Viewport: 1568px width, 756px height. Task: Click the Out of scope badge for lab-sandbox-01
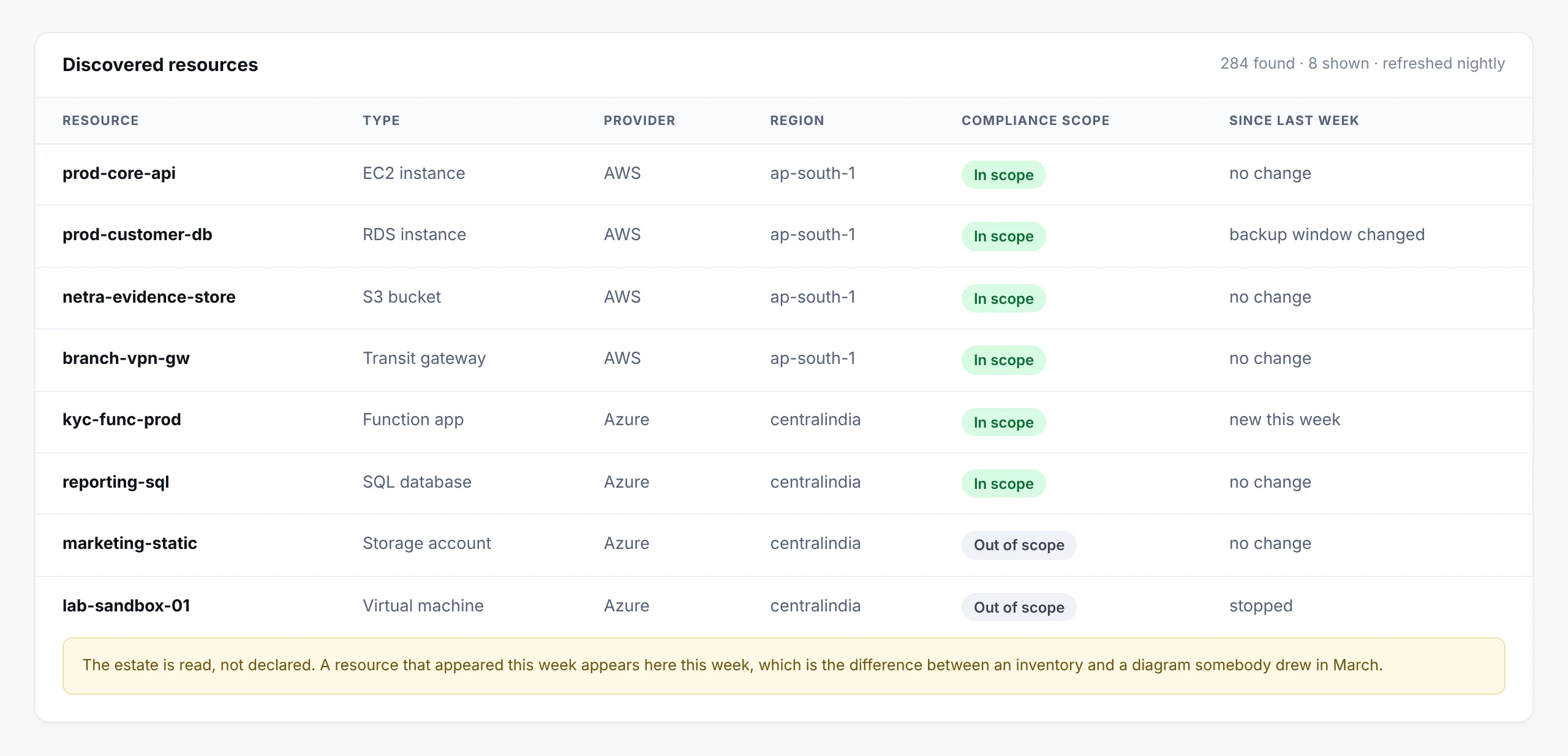click(x=1019, y=607)
